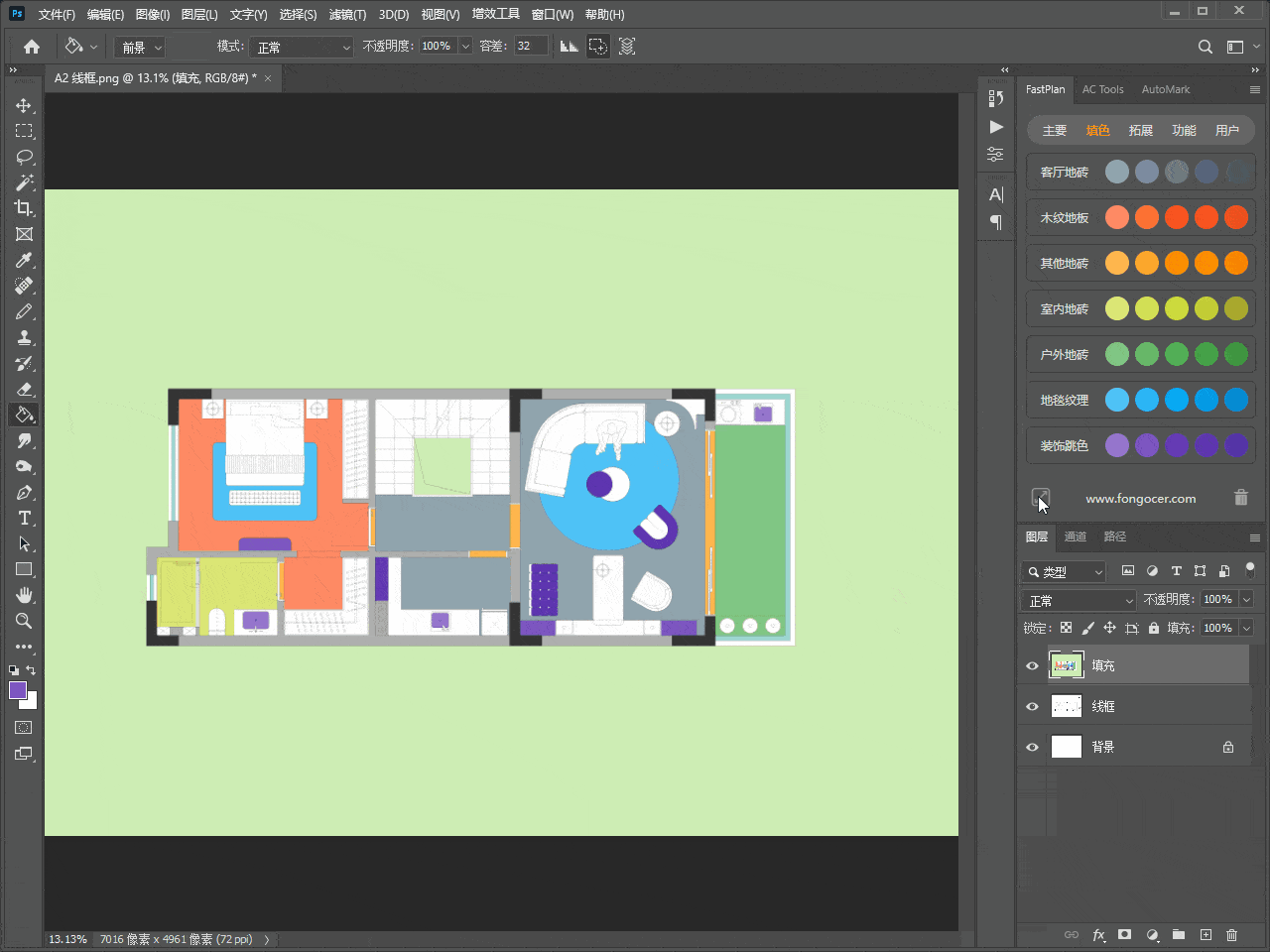The height and width of the screenshot is (952, 1270).
Task: Open the layer filter 类型 dropdown
Action: (x=1064, y=571)
